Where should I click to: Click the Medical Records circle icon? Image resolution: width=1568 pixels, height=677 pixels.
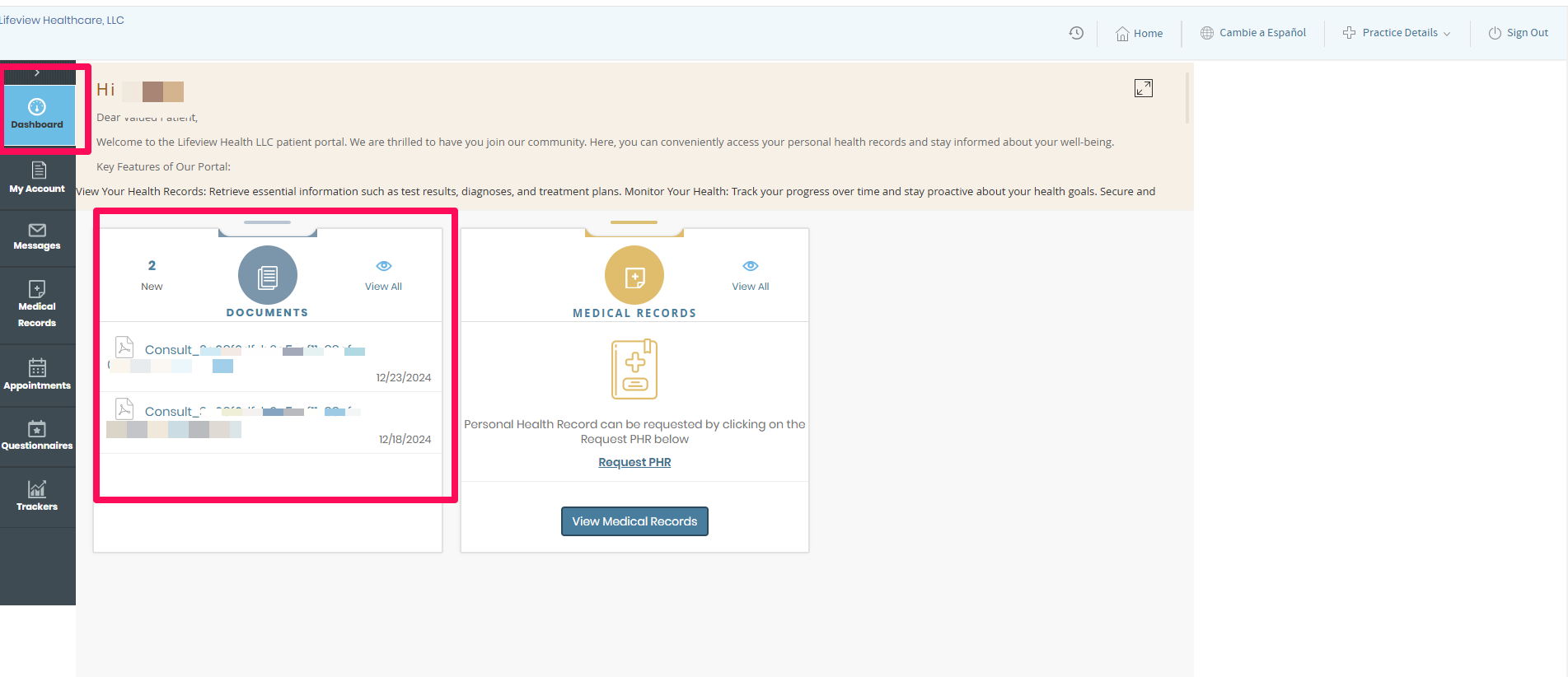(634, 275)
